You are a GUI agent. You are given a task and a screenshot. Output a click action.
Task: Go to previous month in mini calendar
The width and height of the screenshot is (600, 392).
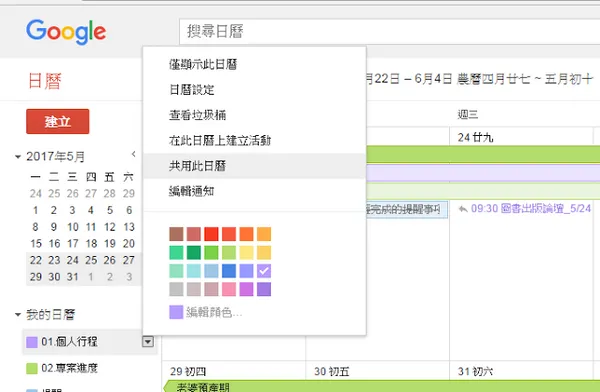tap(134, 154)
